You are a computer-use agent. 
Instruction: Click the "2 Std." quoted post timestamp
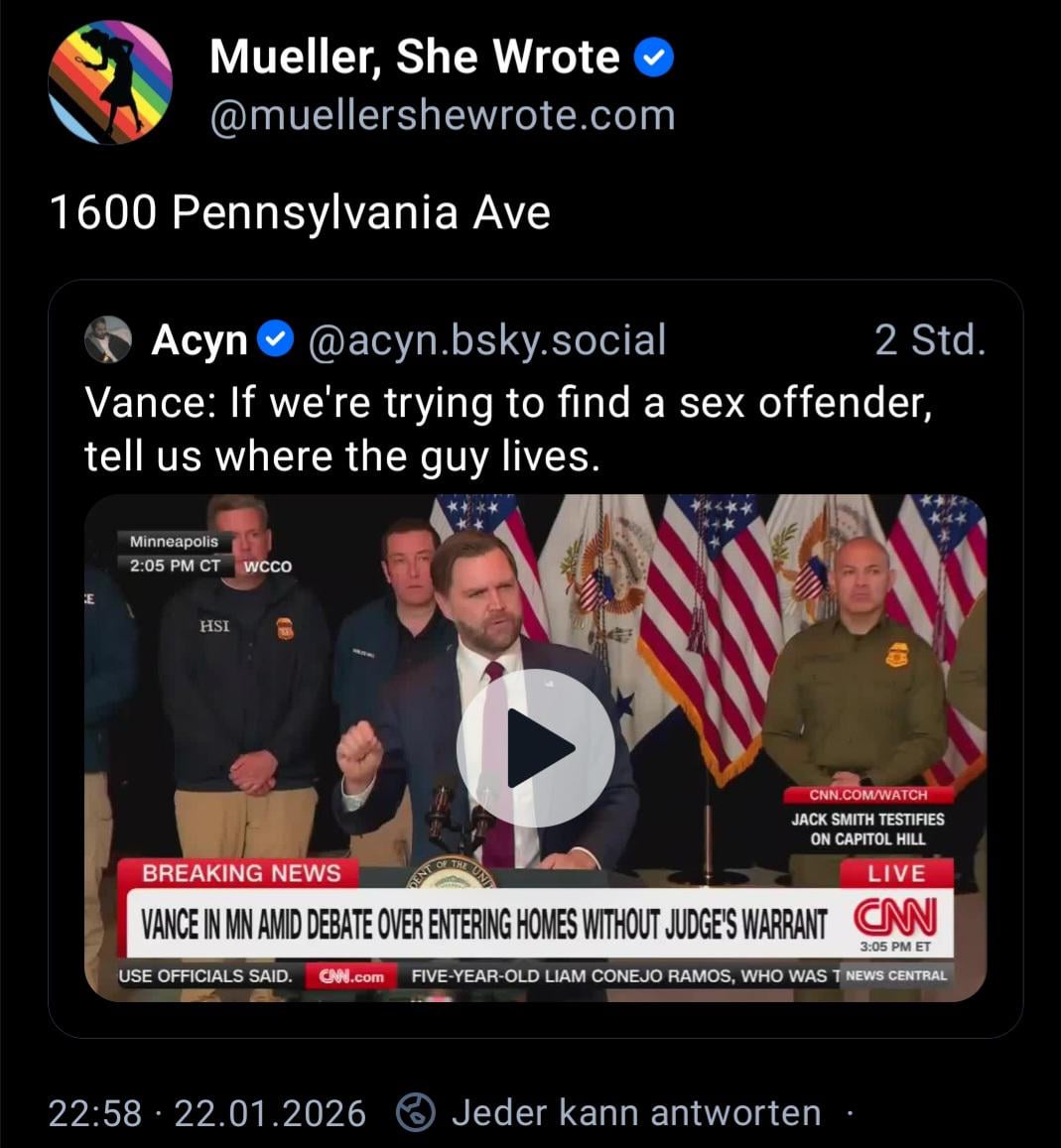pyautogui.click(x=930, y=340)
